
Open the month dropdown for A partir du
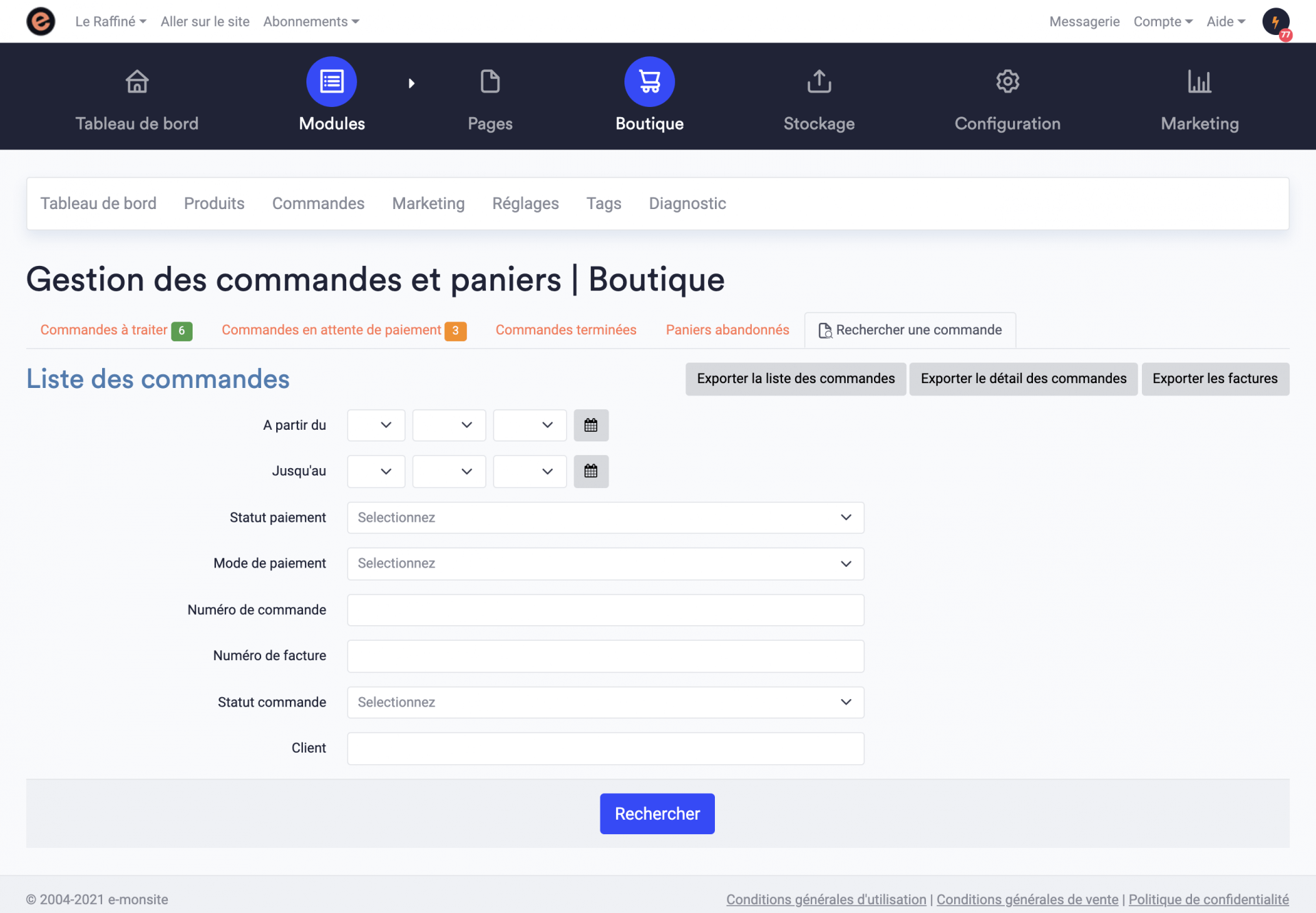coord(449,425)
